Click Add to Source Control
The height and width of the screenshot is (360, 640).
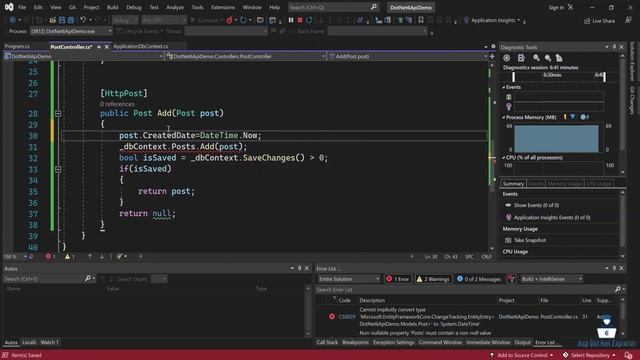click(x=521, y=355)
